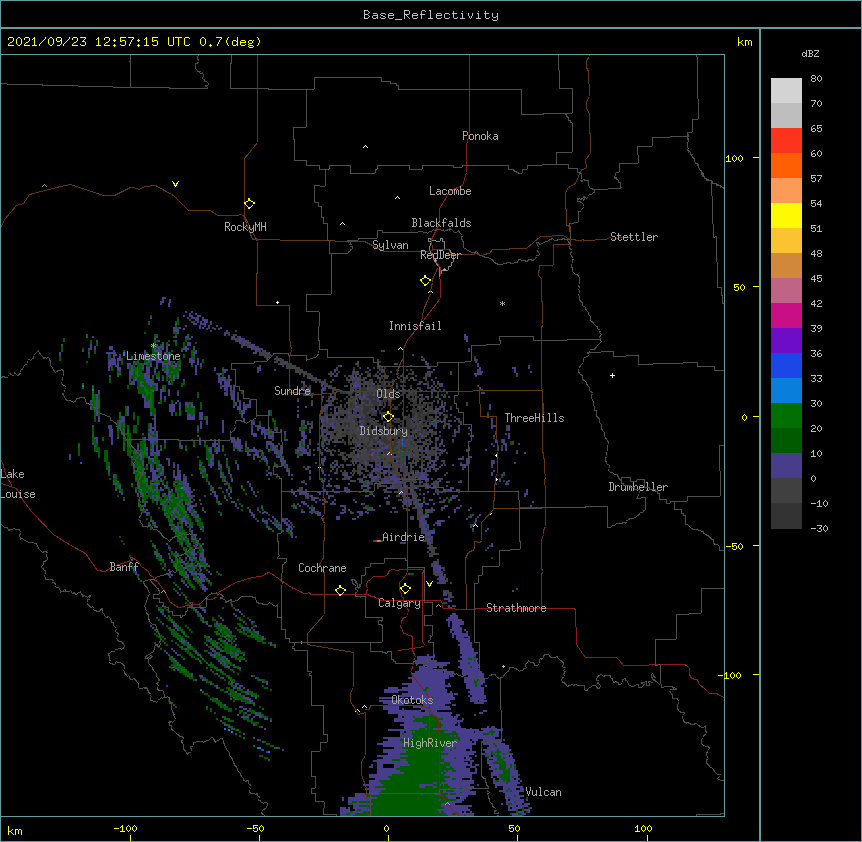
Task: Click the slate purple 0–10 dBZ legend swatch
Action: click(x=786, y=466)
